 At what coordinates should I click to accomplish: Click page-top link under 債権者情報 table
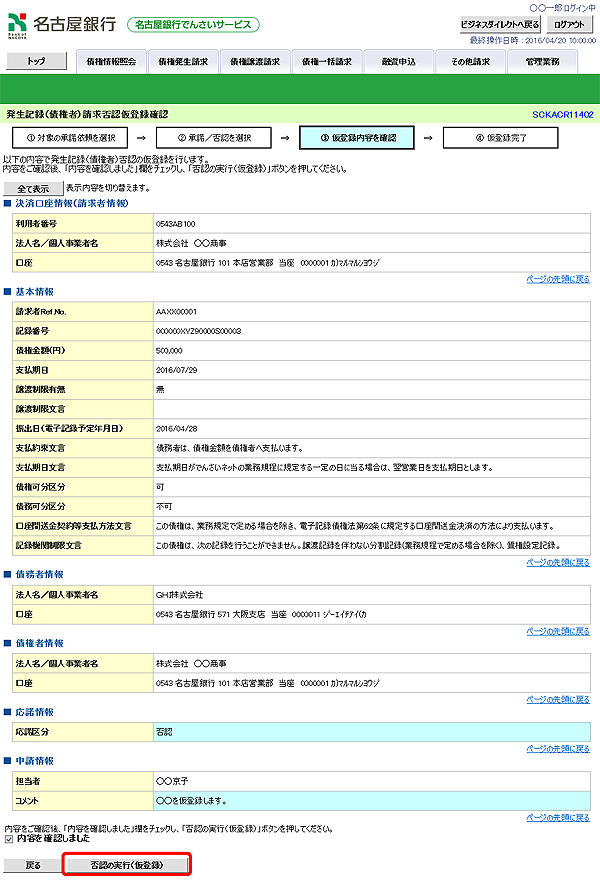(x=558, y=700)
